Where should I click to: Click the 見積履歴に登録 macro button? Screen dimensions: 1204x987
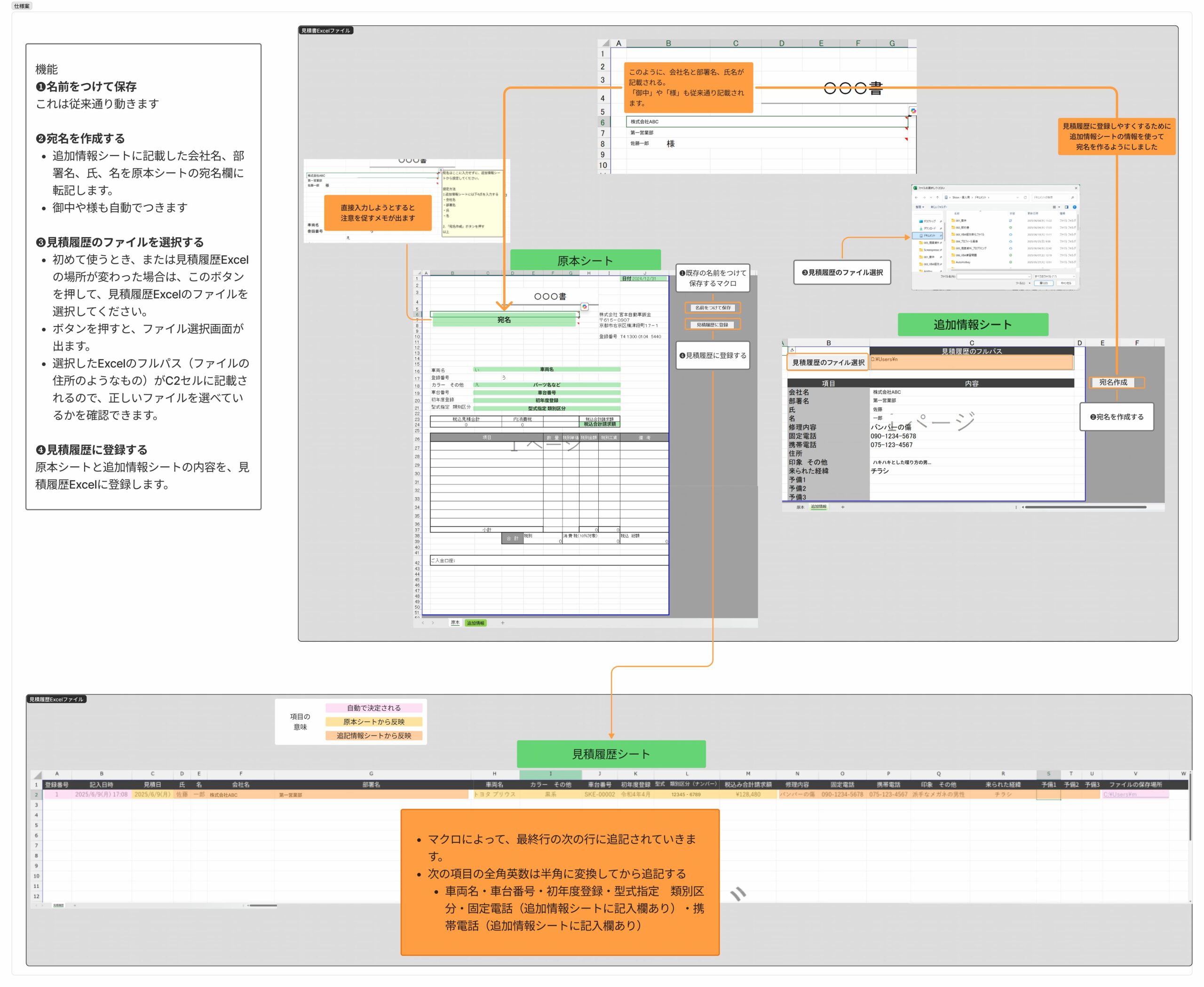(713, 325)
